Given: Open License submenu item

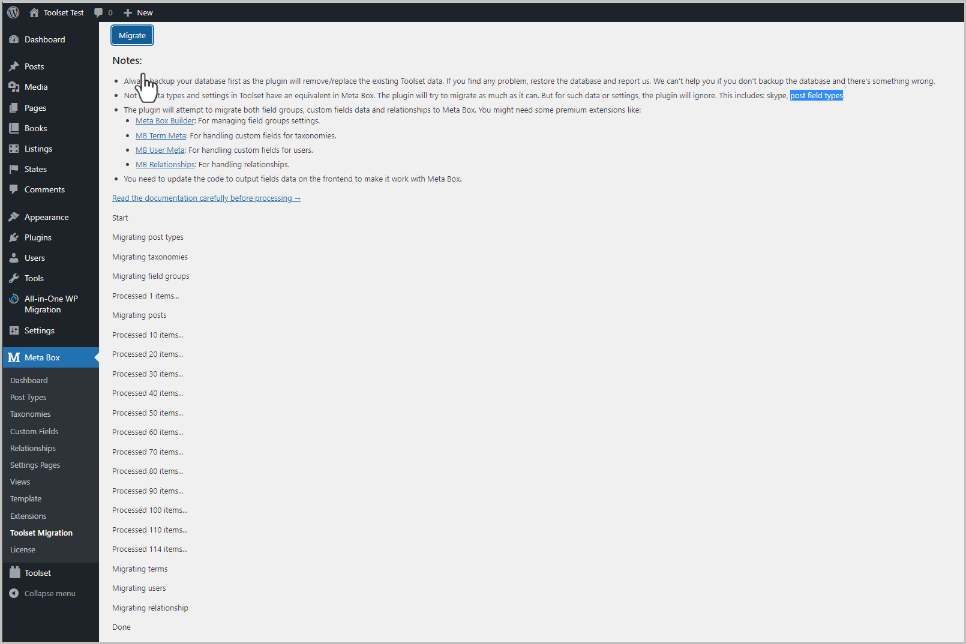Looking at the screenshot, I should 23,550.
